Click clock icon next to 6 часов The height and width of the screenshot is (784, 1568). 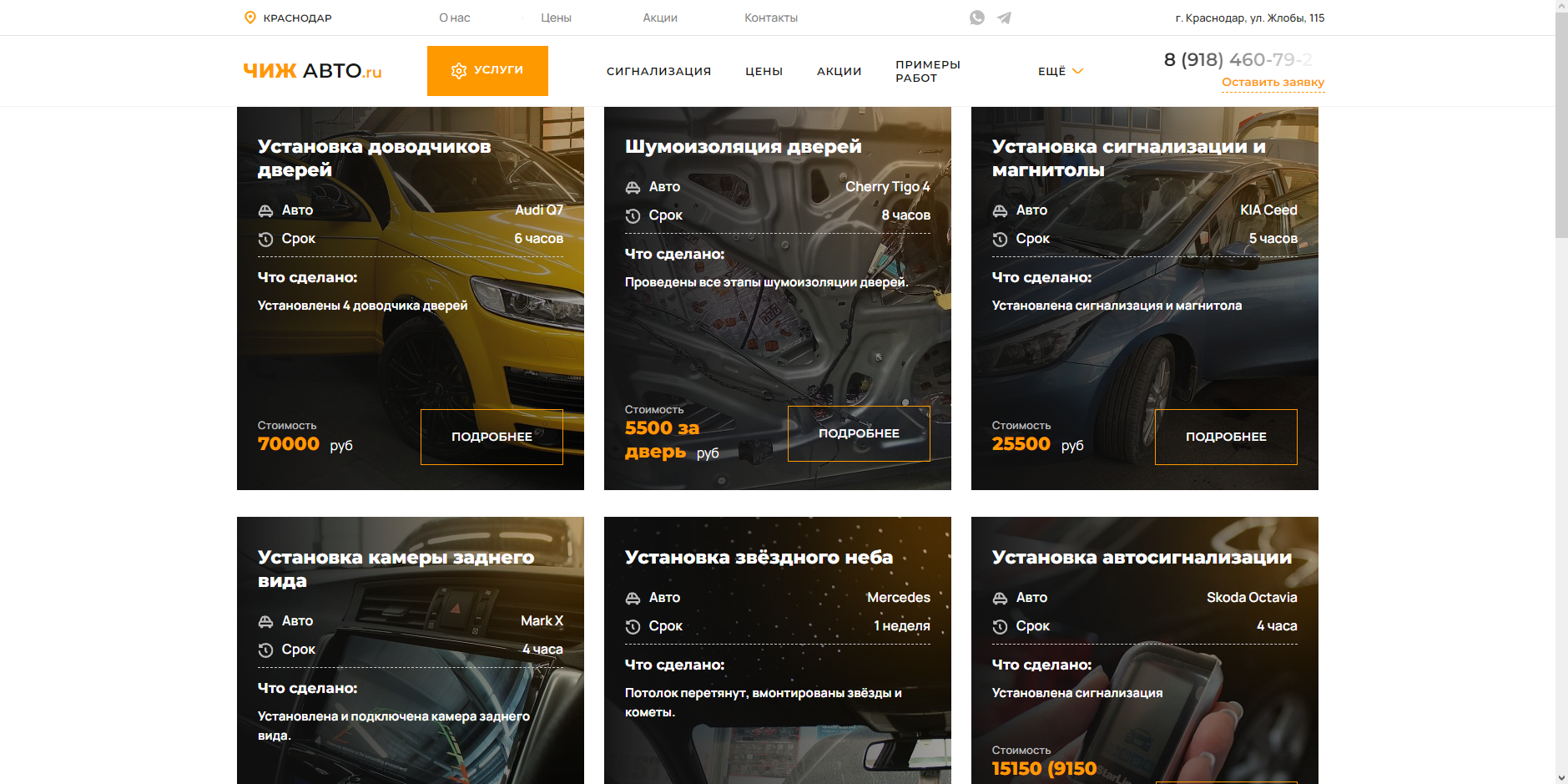[265, 239]
